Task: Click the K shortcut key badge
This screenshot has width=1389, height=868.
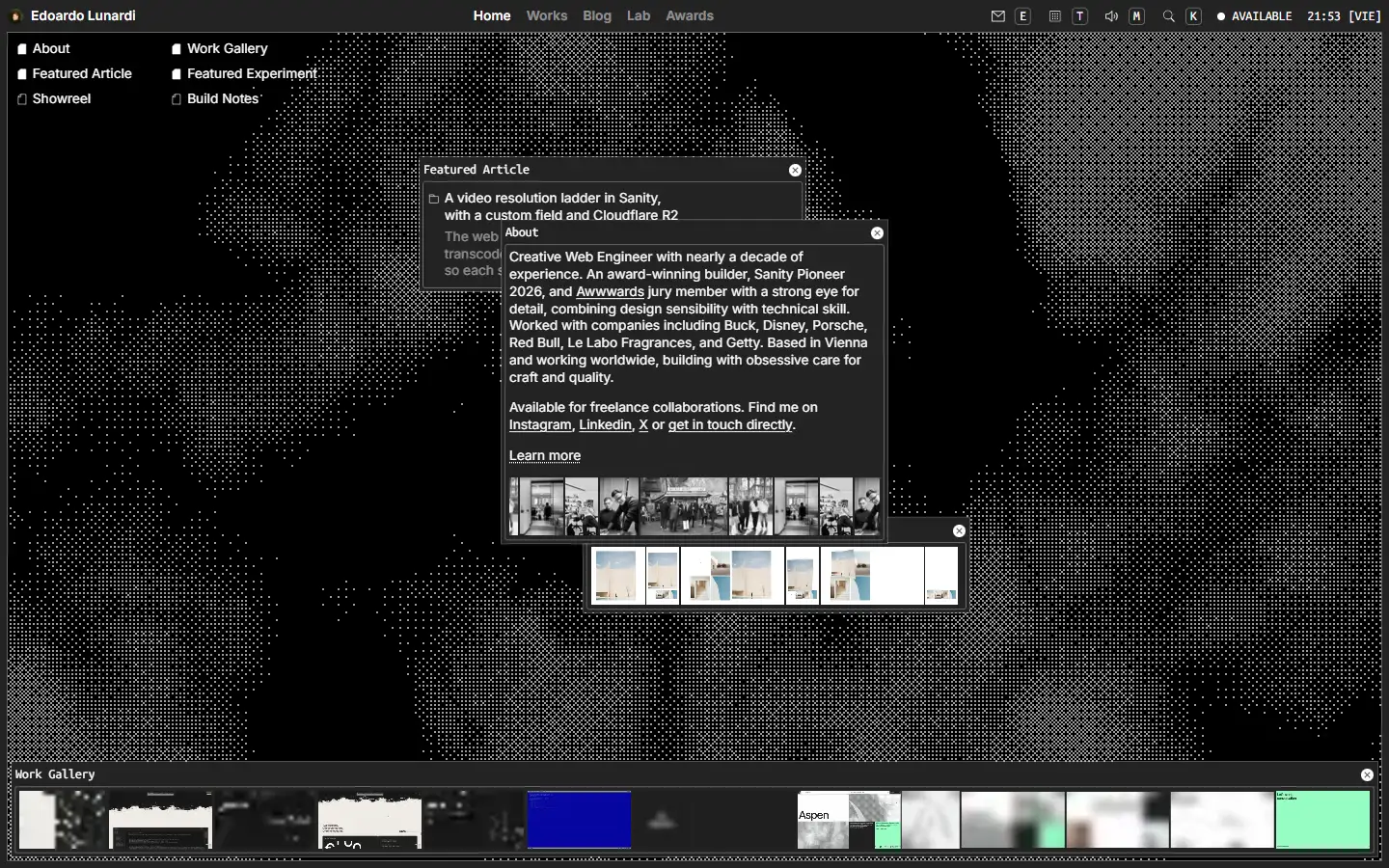Action: coord(1194,16)
